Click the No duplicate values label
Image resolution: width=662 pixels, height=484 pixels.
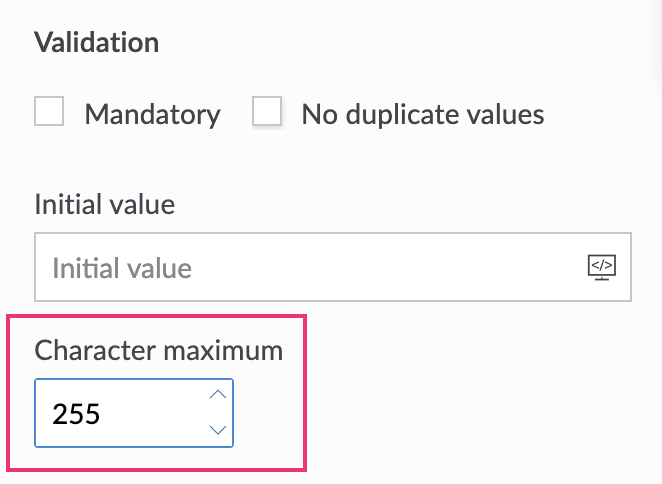coord(422,114)
